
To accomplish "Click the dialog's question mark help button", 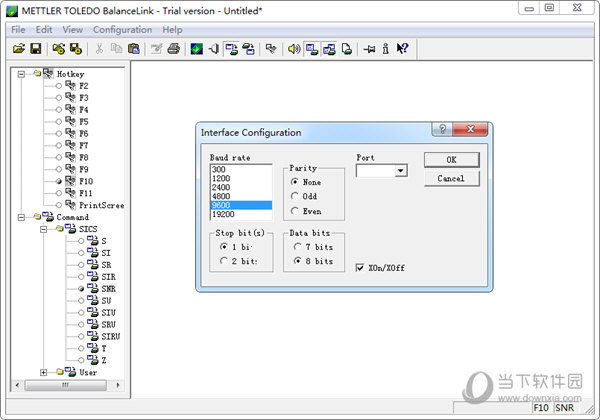I will [442, 129].
